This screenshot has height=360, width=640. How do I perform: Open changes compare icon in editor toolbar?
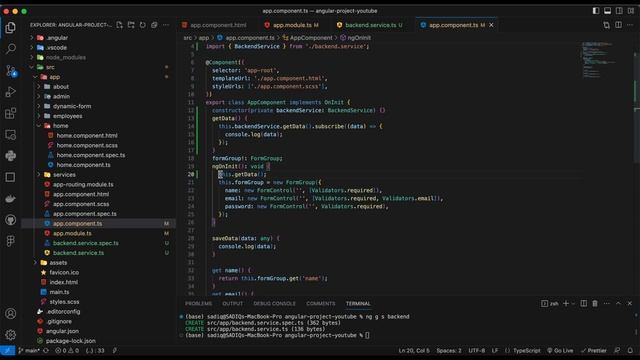[x=607, y=25]
